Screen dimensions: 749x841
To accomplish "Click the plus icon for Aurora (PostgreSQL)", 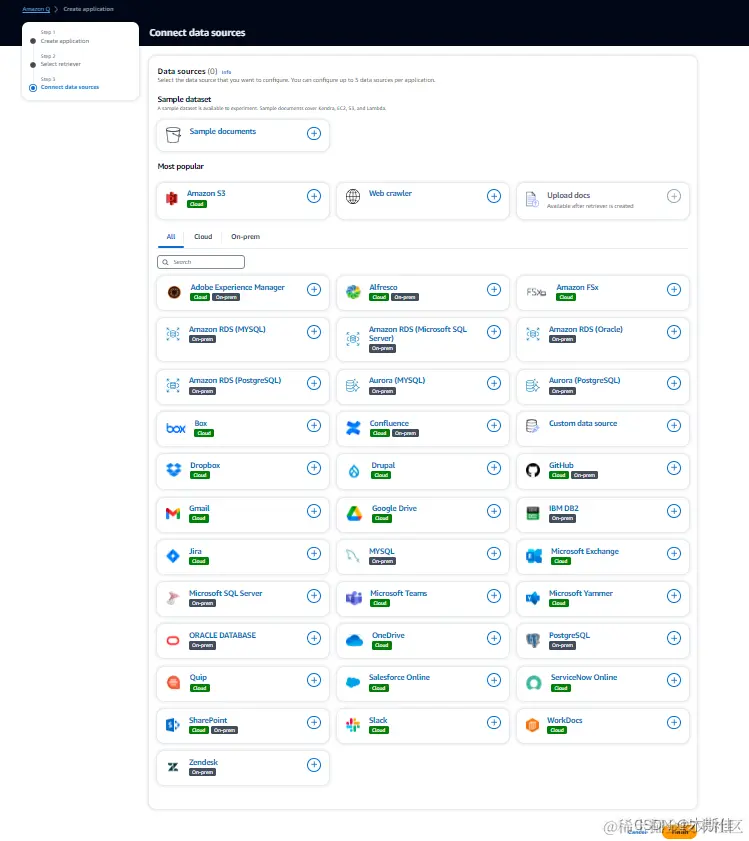I will (674, 383).
